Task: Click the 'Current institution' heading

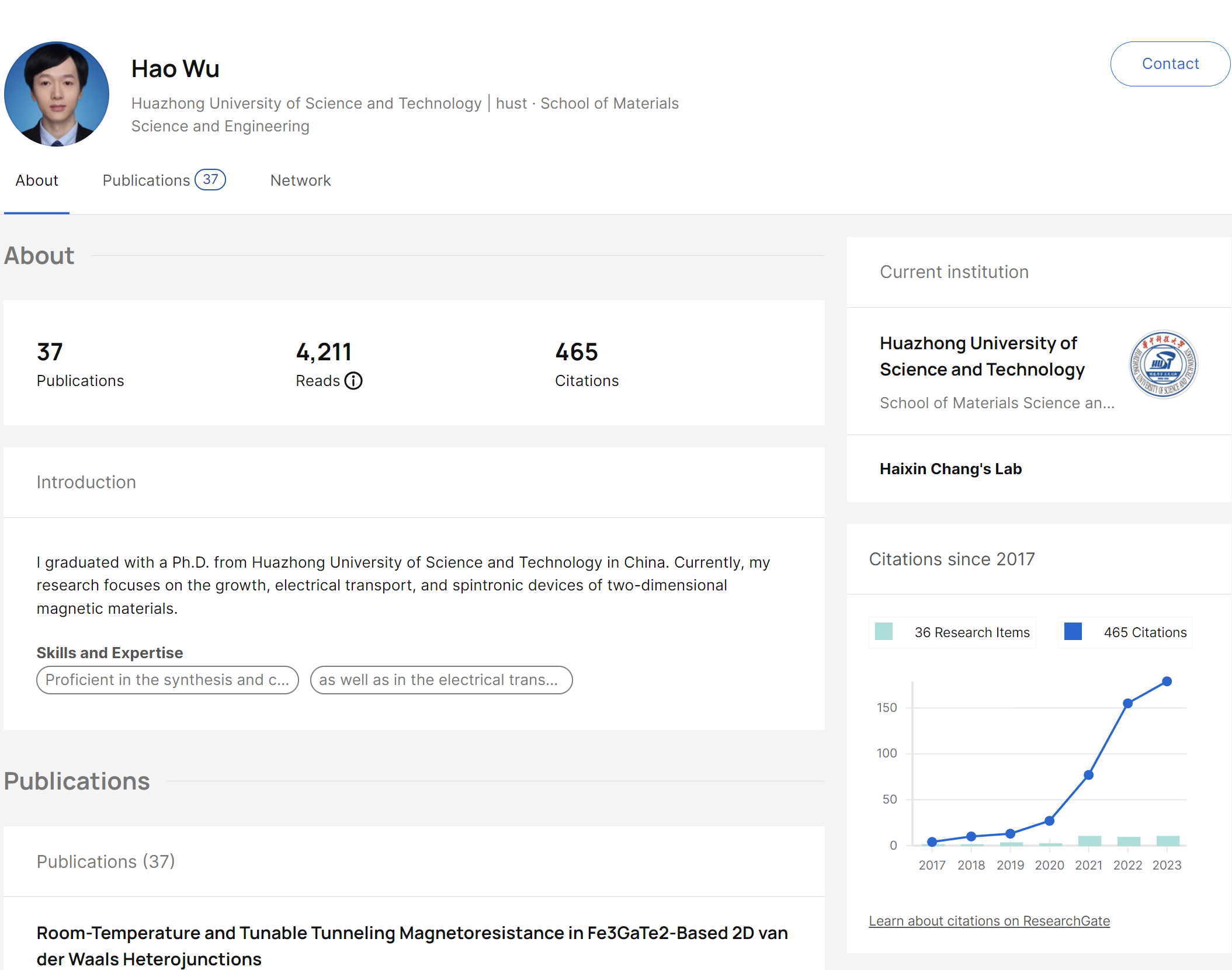Action: point(954,272)
